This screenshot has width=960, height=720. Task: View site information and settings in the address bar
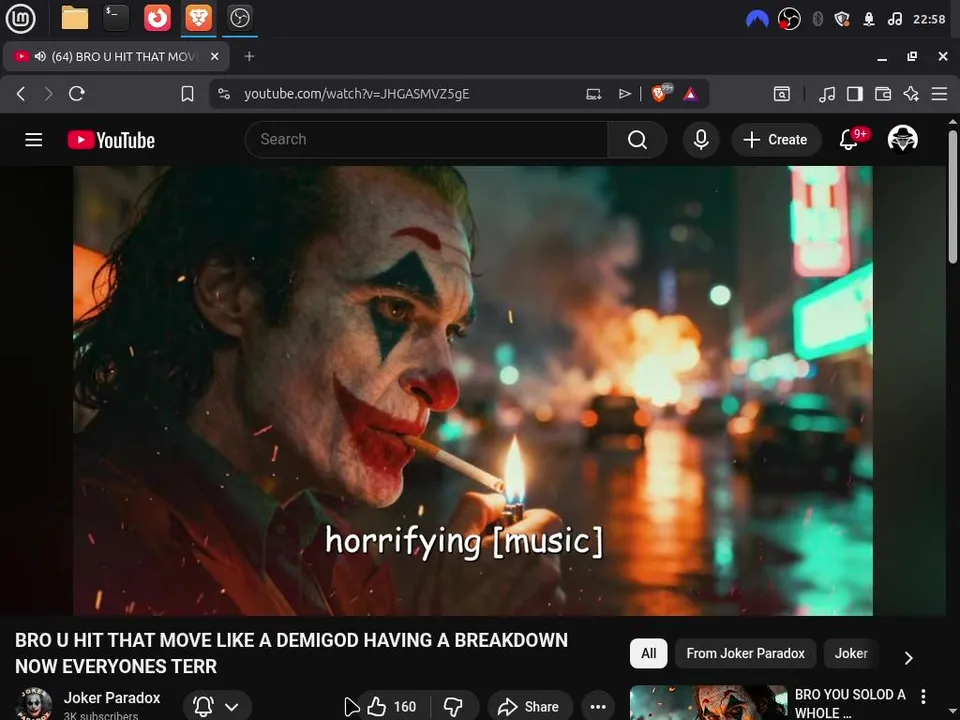[224, 94]
